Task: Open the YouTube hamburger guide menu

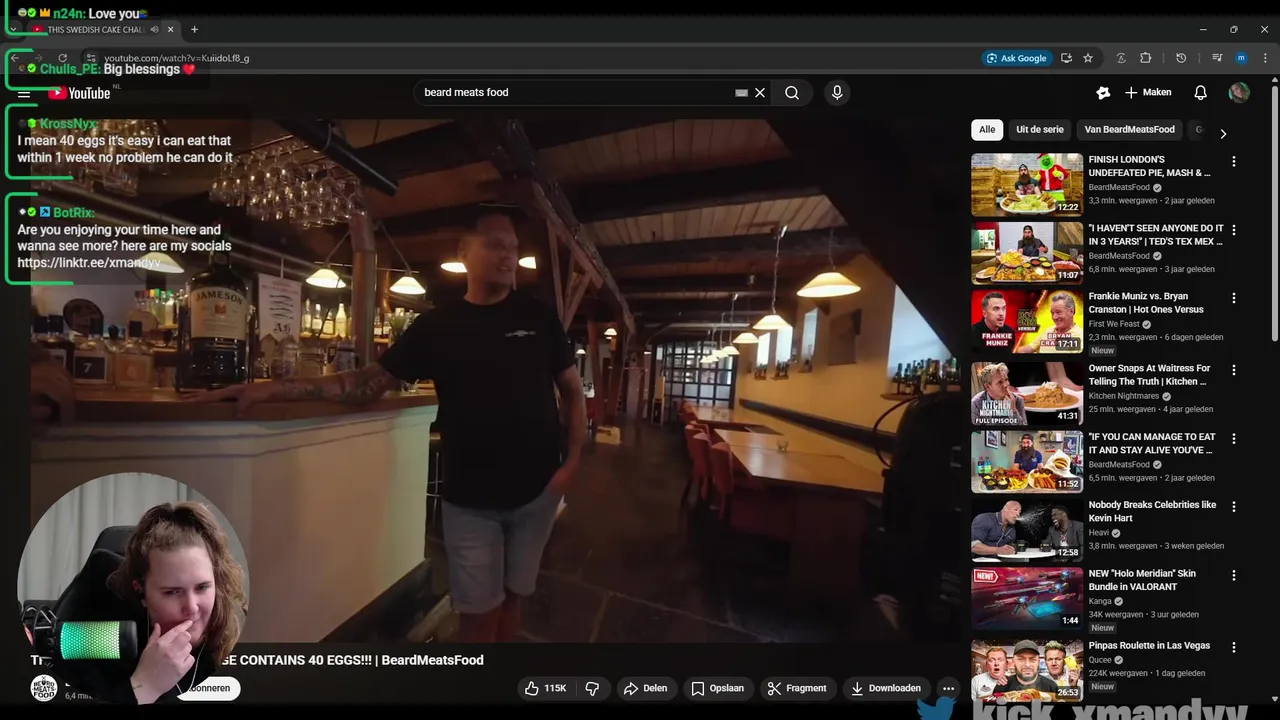Action: 24,93
